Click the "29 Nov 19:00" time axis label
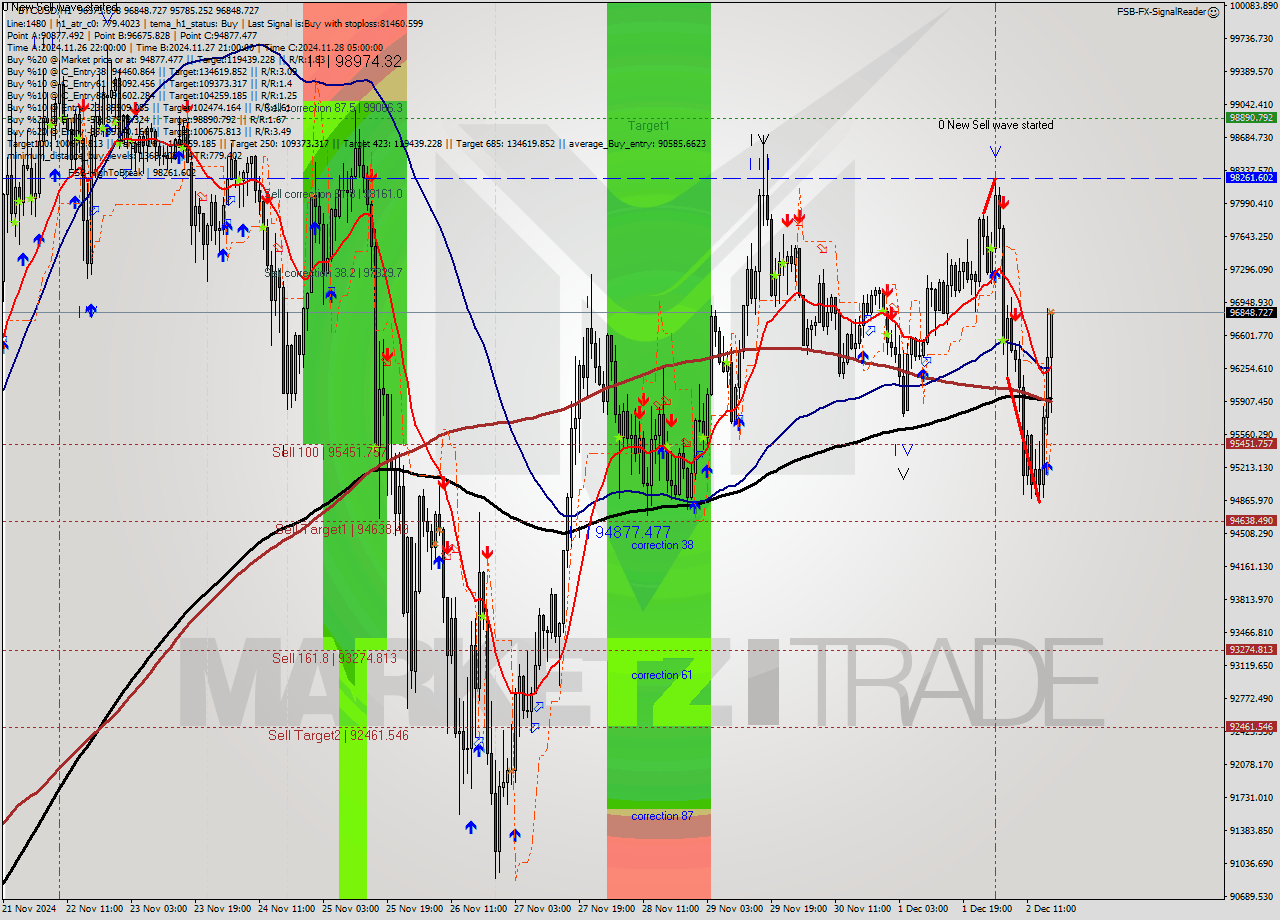The image size is (1280, 920). coord(799,909)
